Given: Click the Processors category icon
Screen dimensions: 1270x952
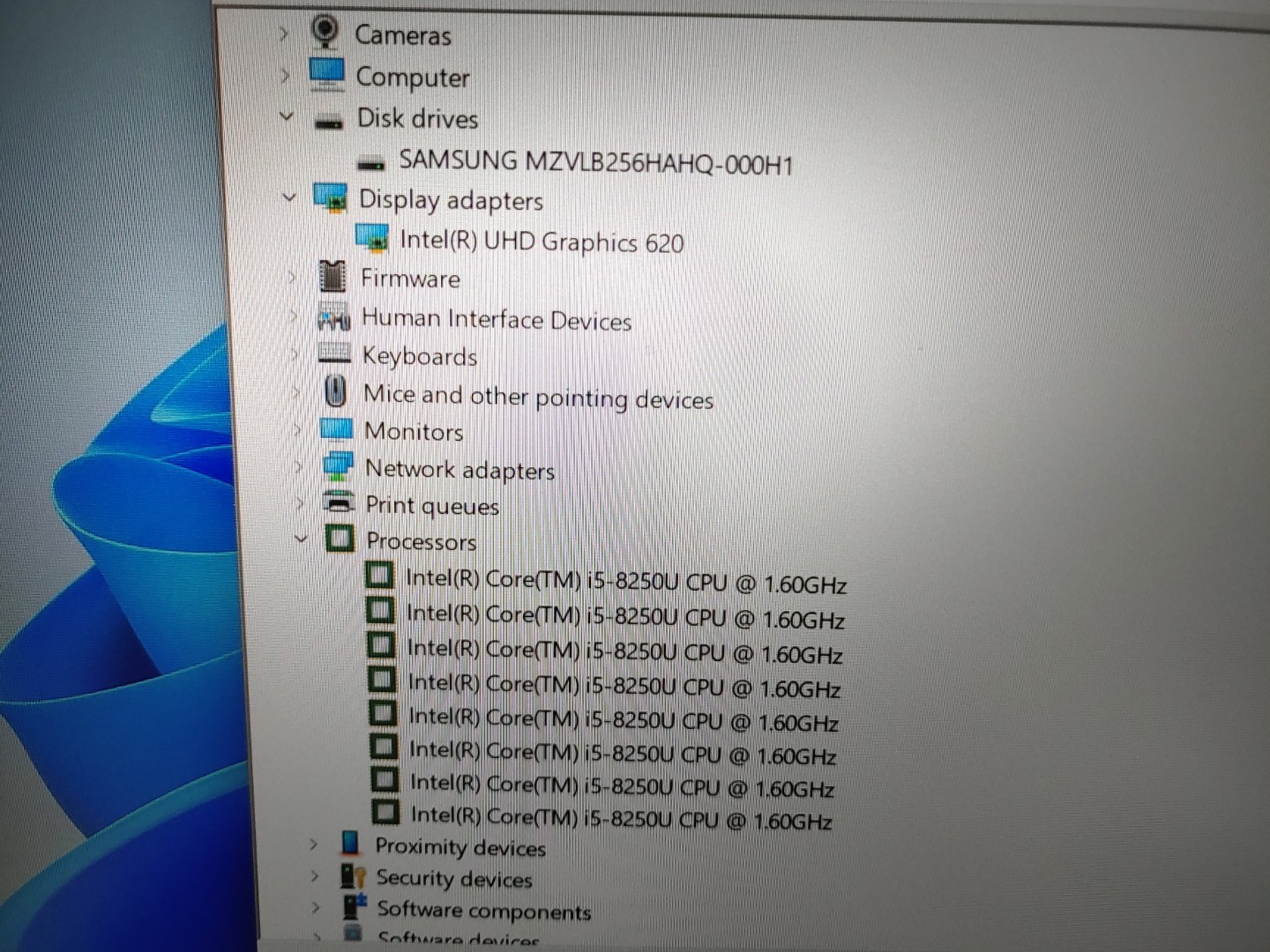Looking at the screenshot, I should tap(340, 538).
